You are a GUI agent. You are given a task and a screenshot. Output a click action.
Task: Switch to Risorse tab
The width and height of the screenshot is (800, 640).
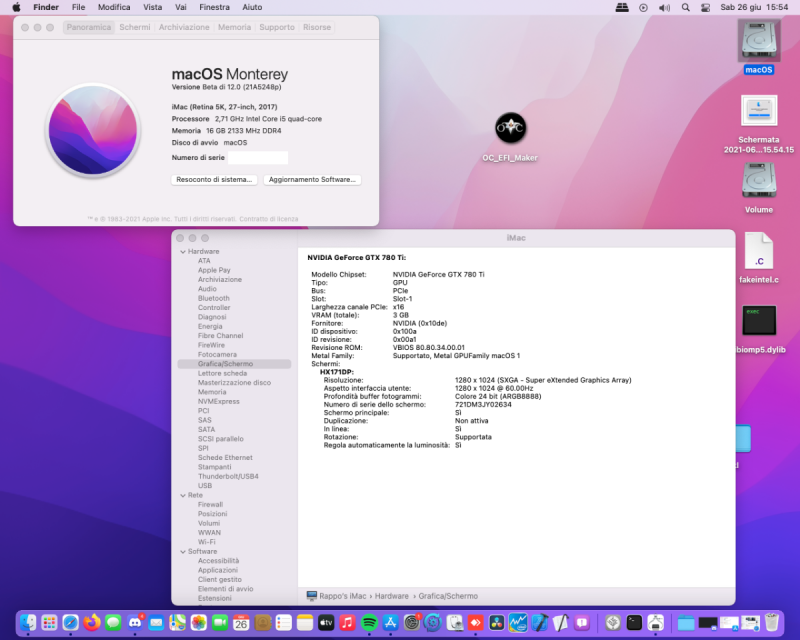pyautogui.click(x=317, y=27)
